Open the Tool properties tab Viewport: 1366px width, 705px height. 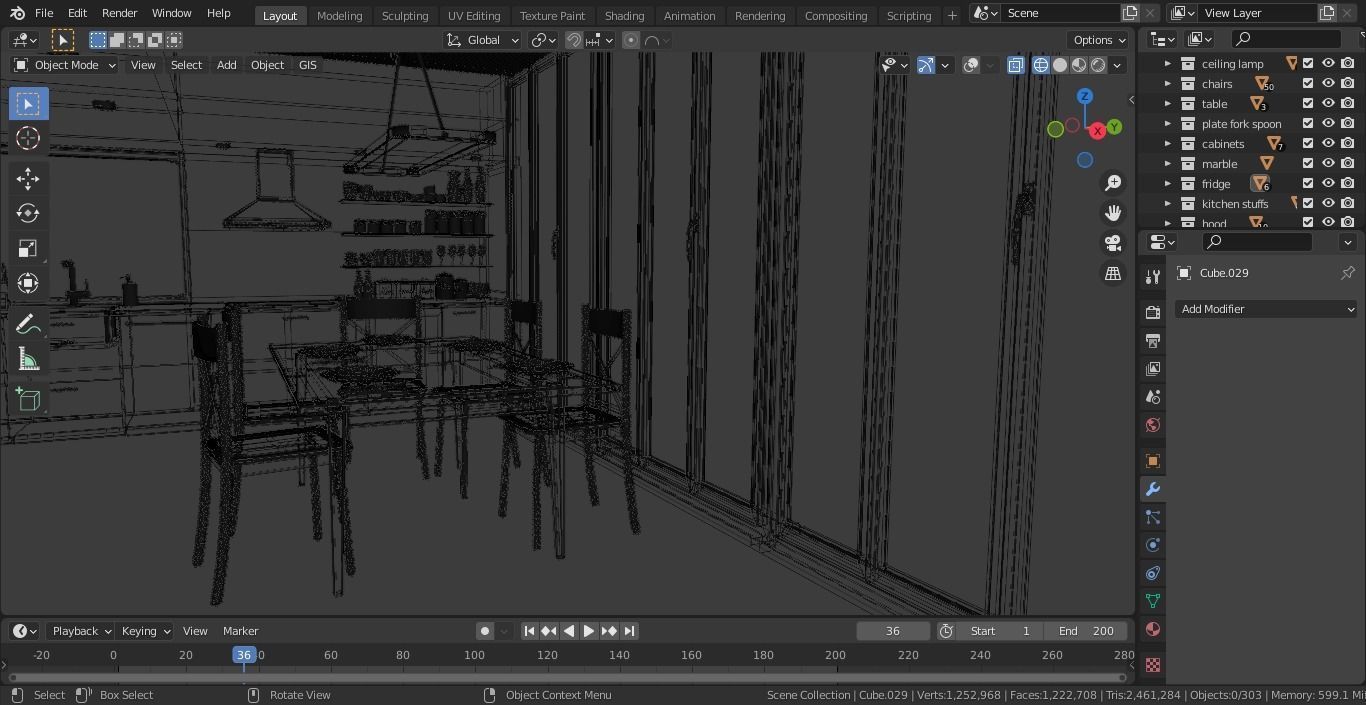tap(1153, 277)
